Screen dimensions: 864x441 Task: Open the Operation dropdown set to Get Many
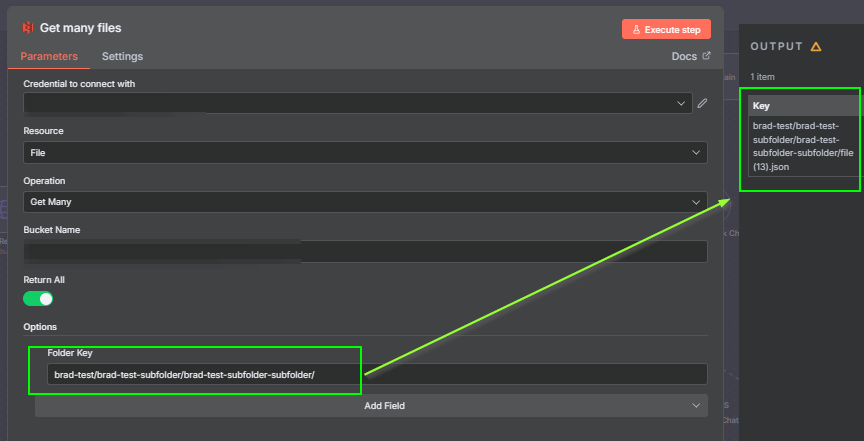coord(365,202)
